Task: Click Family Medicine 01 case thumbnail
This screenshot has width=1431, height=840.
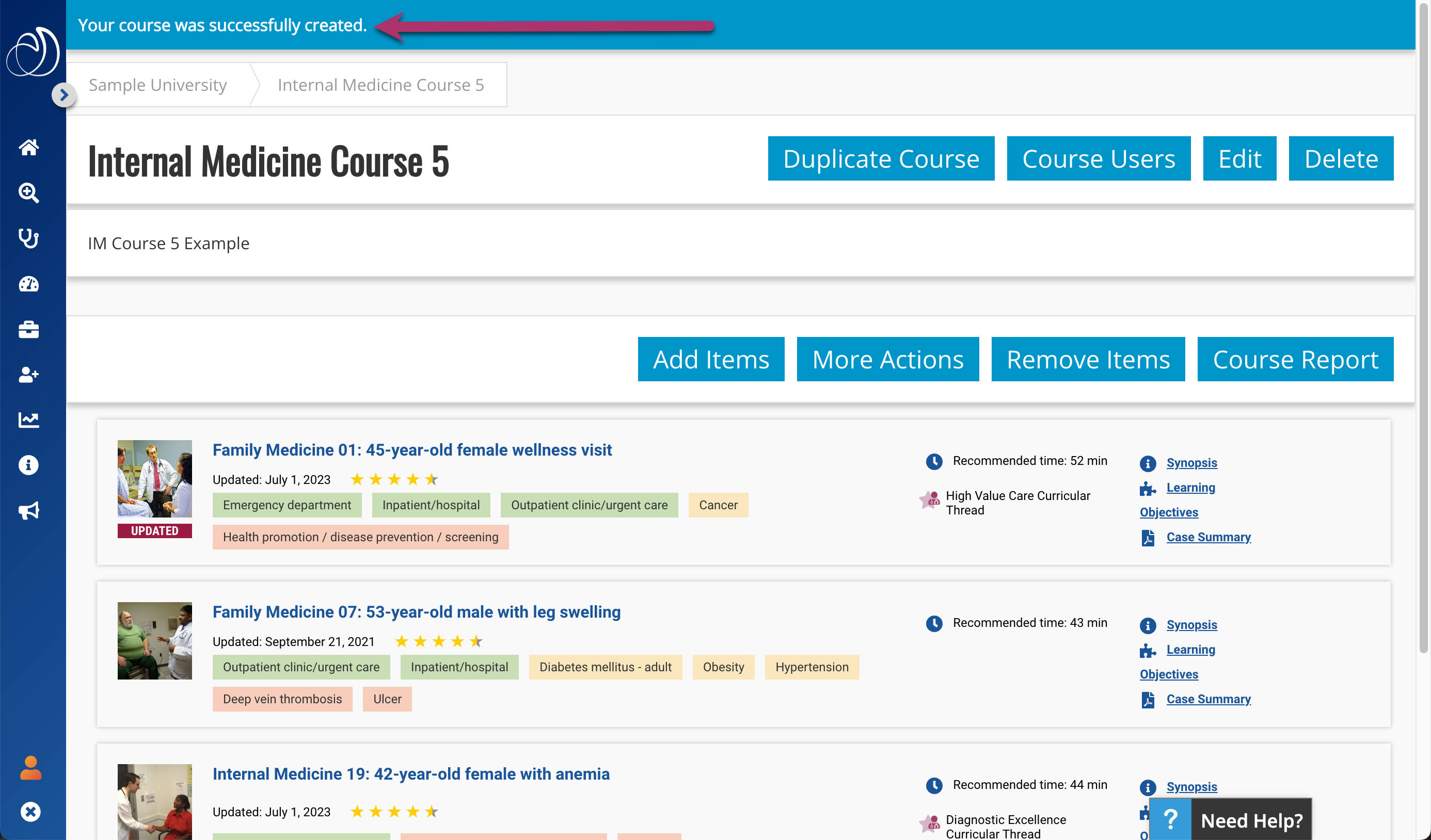Action: 154,478
